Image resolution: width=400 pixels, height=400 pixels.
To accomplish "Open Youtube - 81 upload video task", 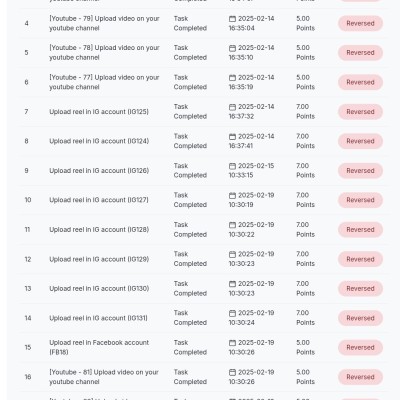I will tap(104, 377).
